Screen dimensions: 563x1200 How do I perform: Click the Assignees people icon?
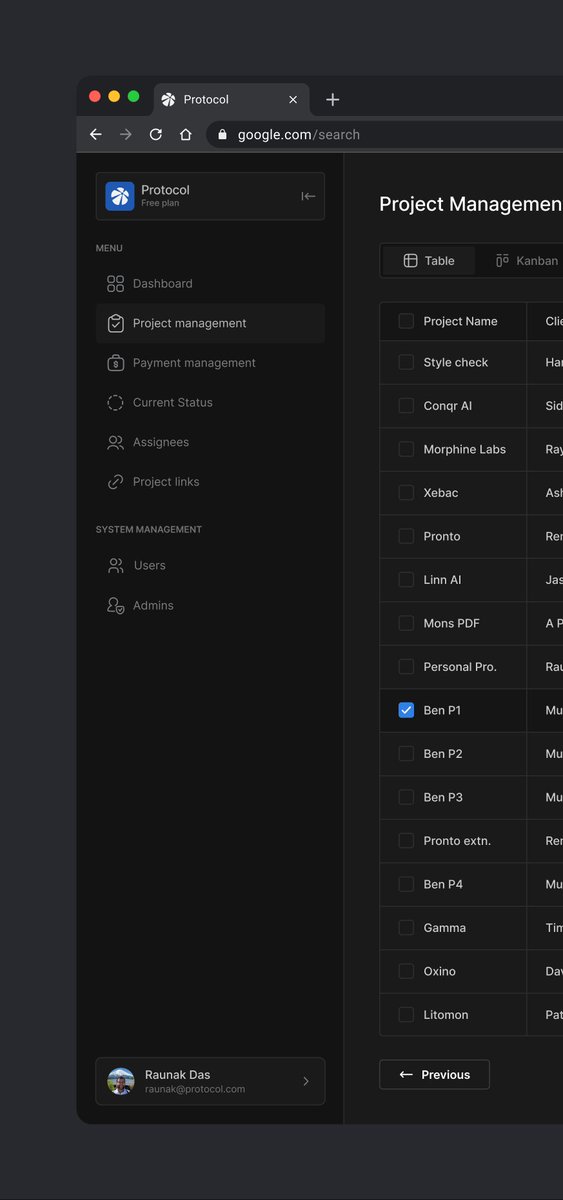(x=115, y=442)
